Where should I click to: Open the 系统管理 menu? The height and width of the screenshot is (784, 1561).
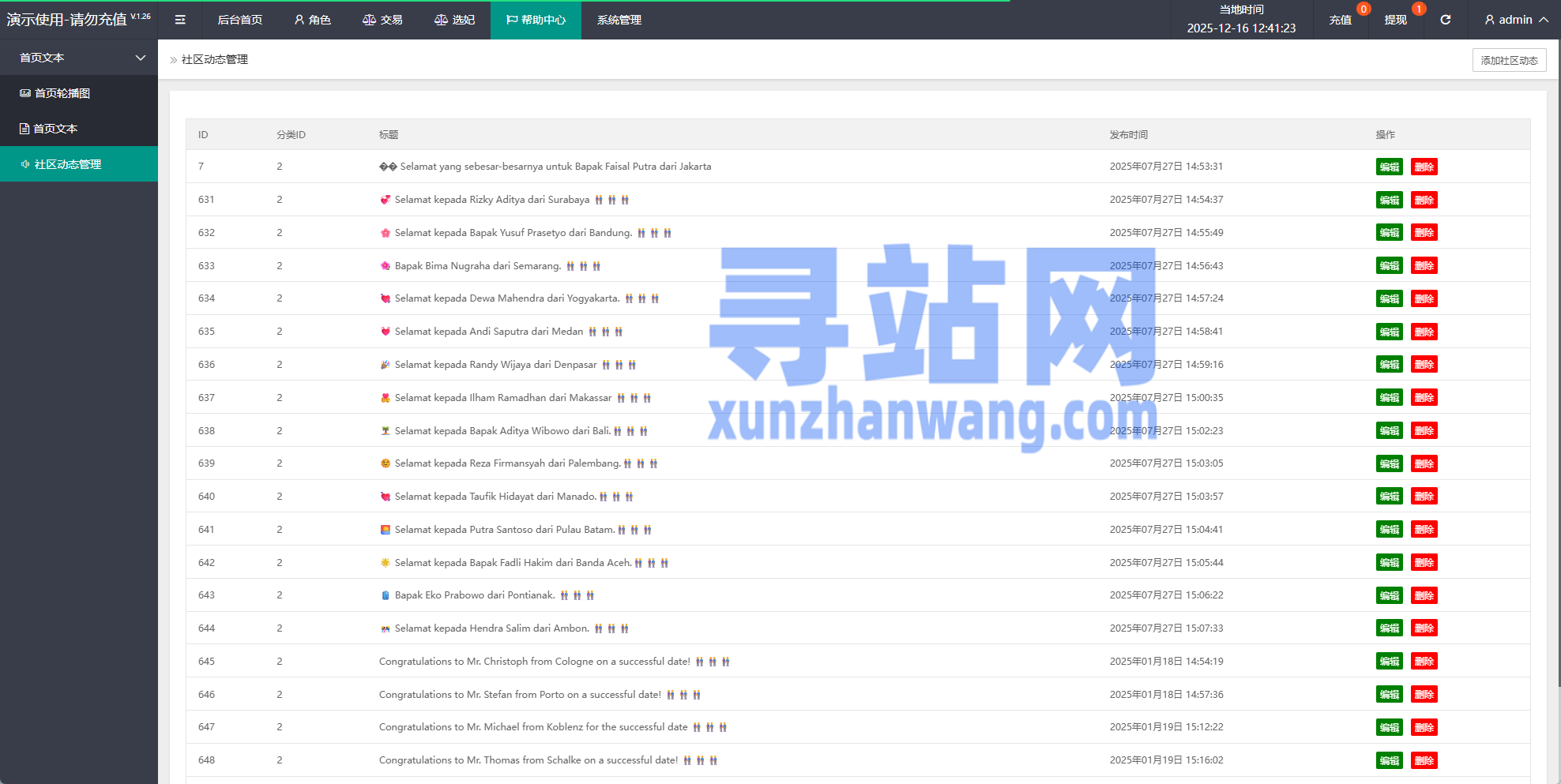tap(619, 20)
